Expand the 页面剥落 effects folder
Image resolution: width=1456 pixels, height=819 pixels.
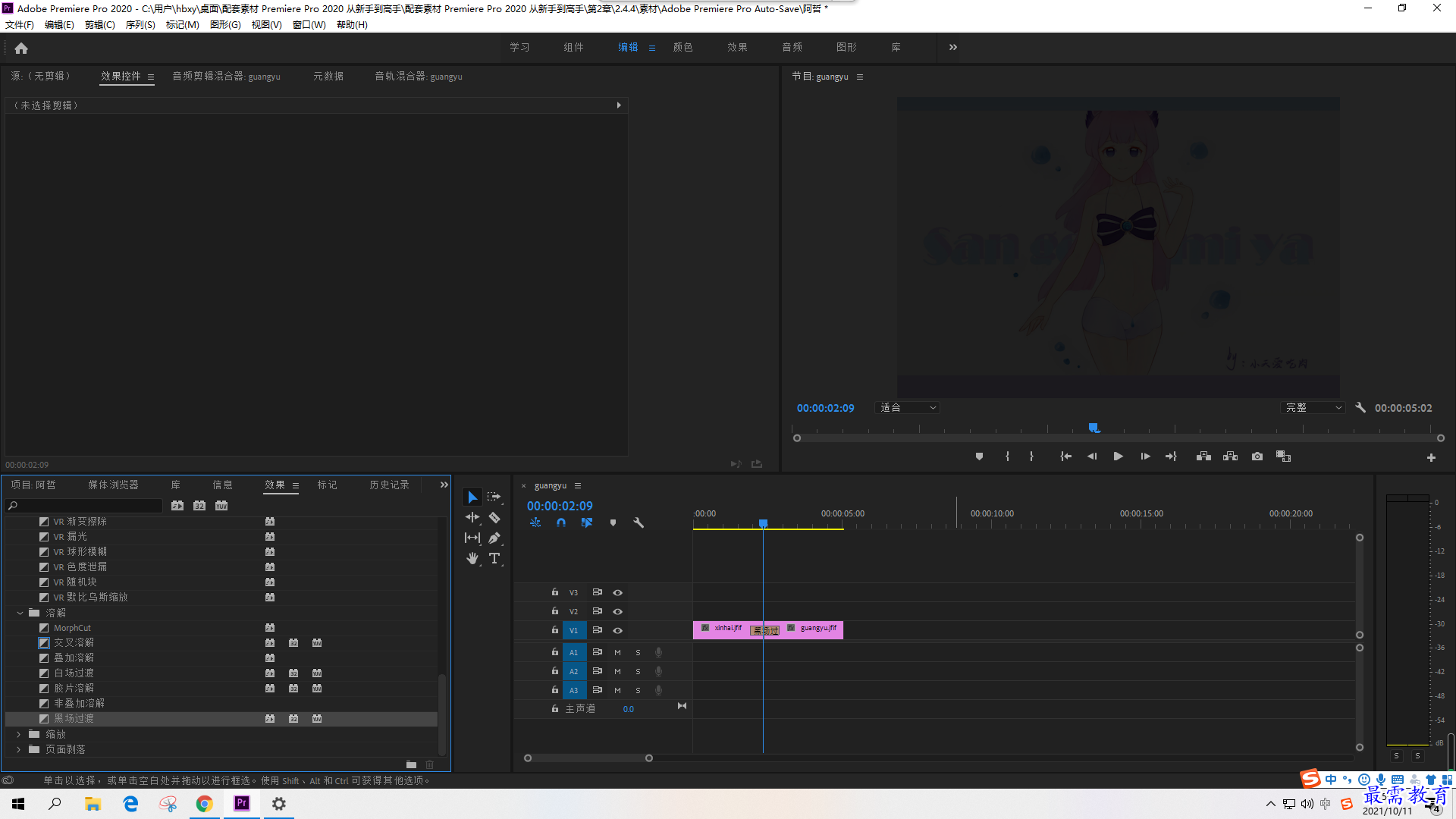point(19,749)
